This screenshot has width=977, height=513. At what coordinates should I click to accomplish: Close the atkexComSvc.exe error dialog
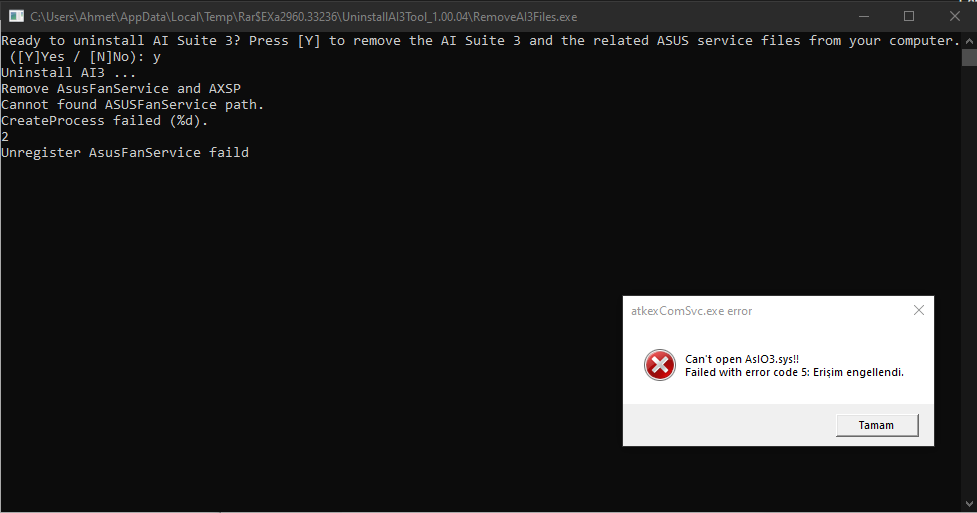[x=918, y=311]
